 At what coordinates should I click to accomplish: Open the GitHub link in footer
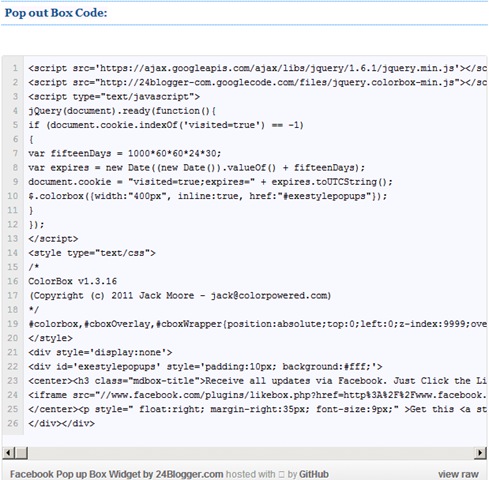[314, 474]
